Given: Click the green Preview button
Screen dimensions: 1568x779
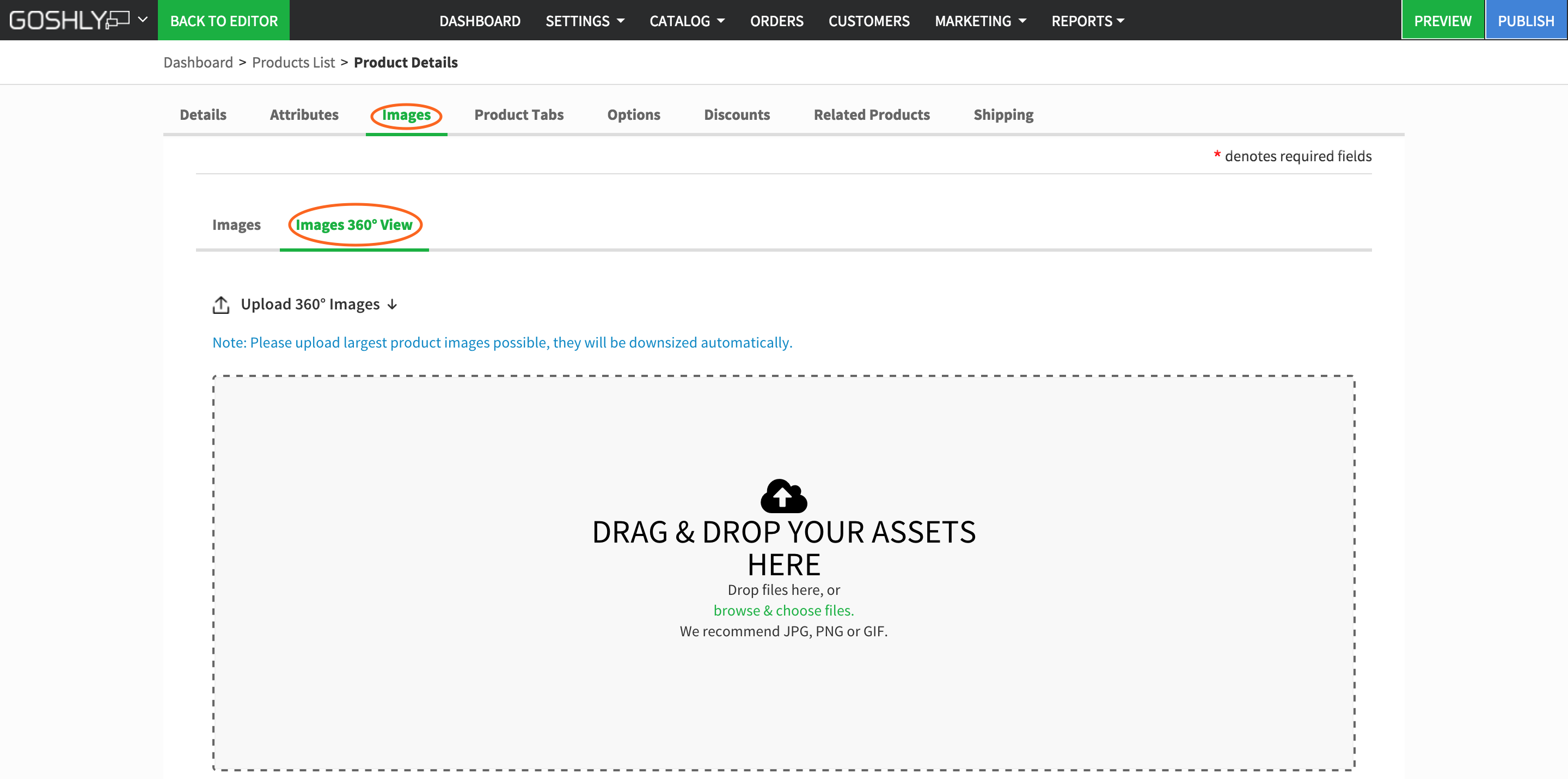Looking at the screenshot, I should point(1442,21).
